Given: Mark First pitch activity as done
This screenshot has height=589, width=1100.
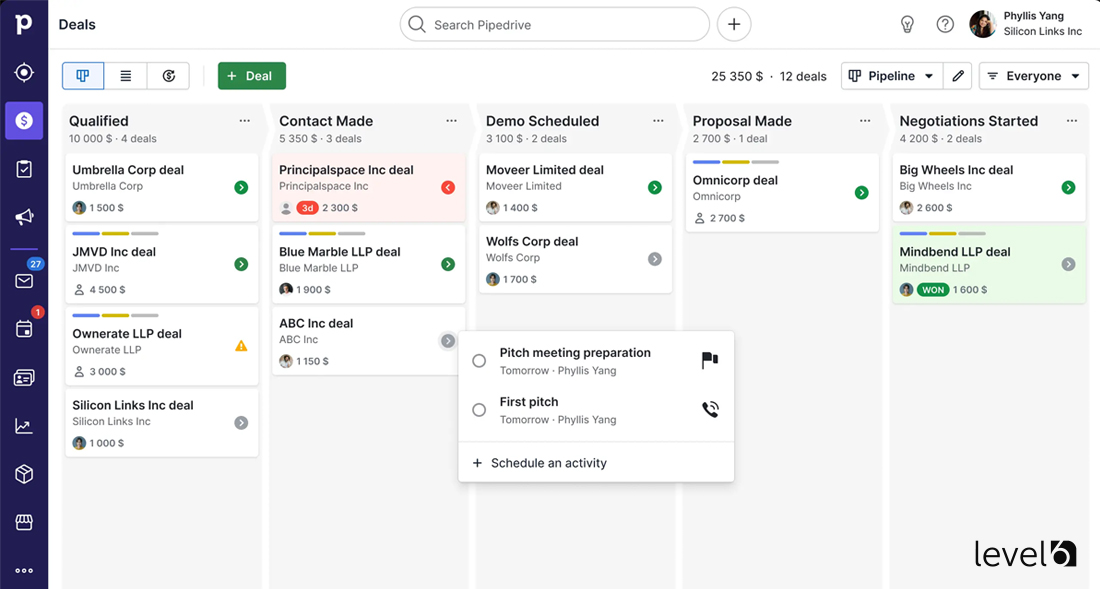Looking at the screenshot, I should click(479, 410).
